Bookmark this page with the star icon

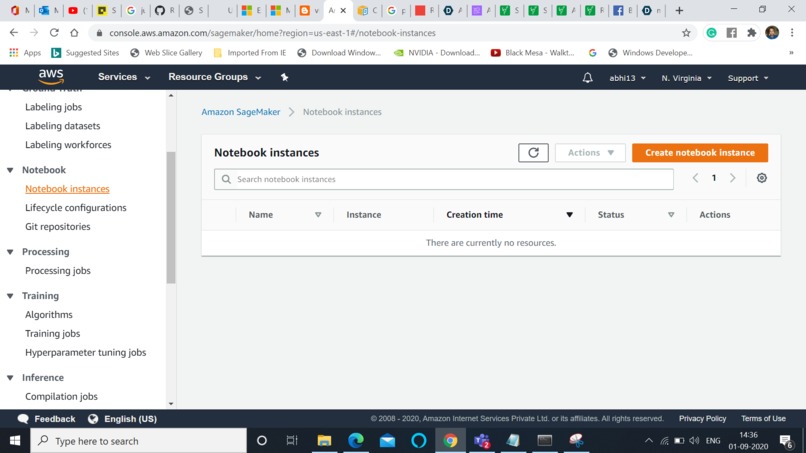tap(686, 33)
